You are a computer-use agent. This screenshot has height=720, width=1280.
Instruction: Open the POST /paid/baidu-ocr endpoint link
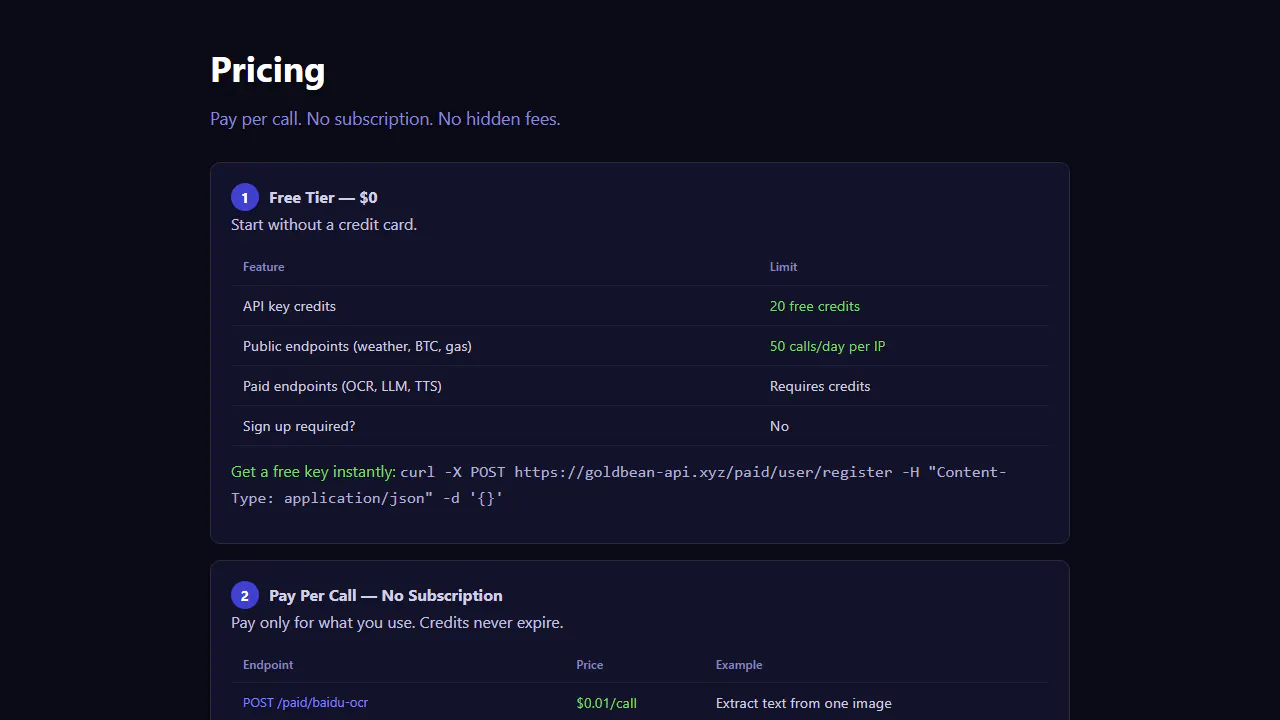(x=305, y=703)
